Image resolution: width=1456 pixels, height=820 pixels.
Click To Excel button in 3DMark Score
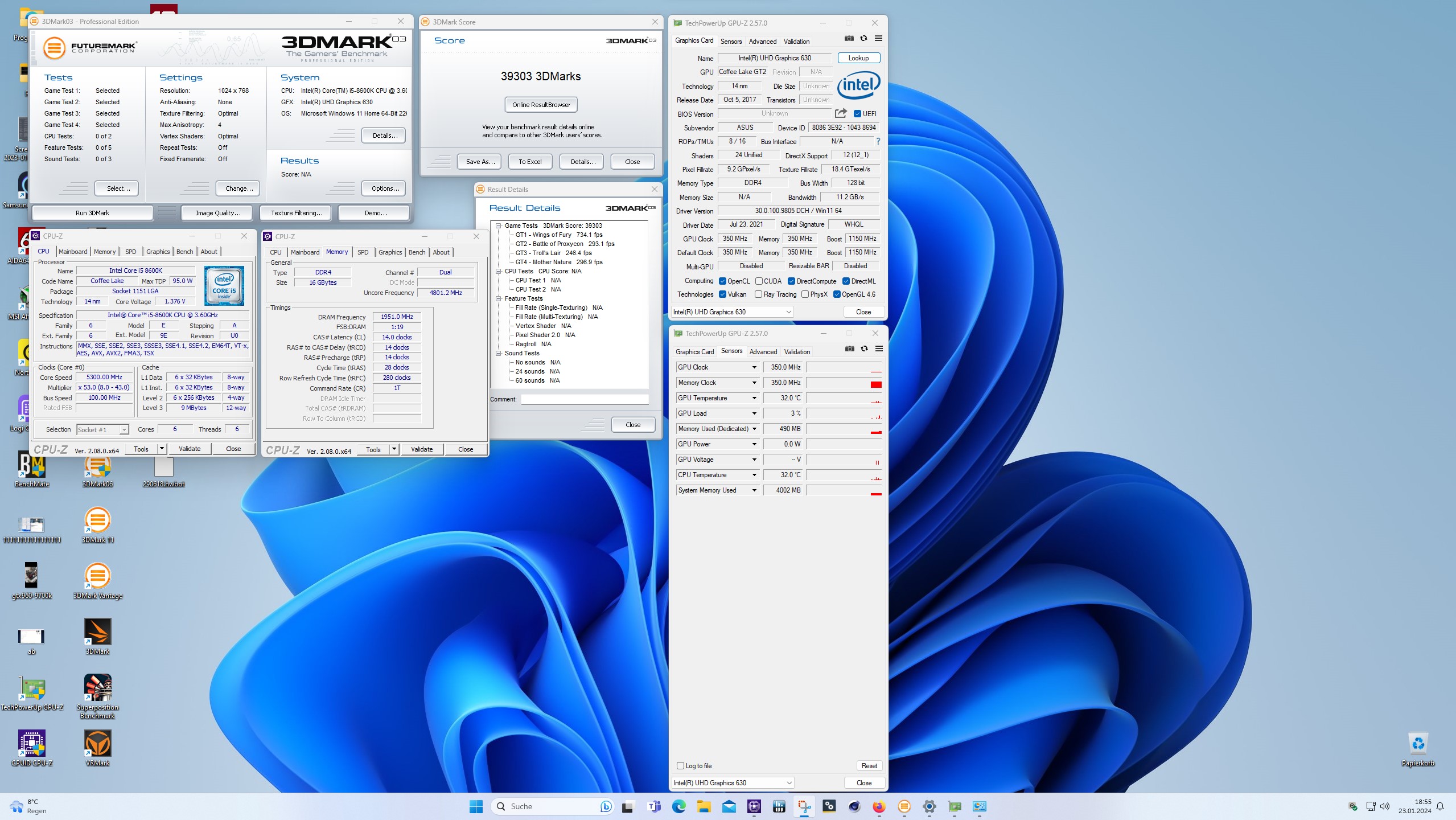pos(530,162)
